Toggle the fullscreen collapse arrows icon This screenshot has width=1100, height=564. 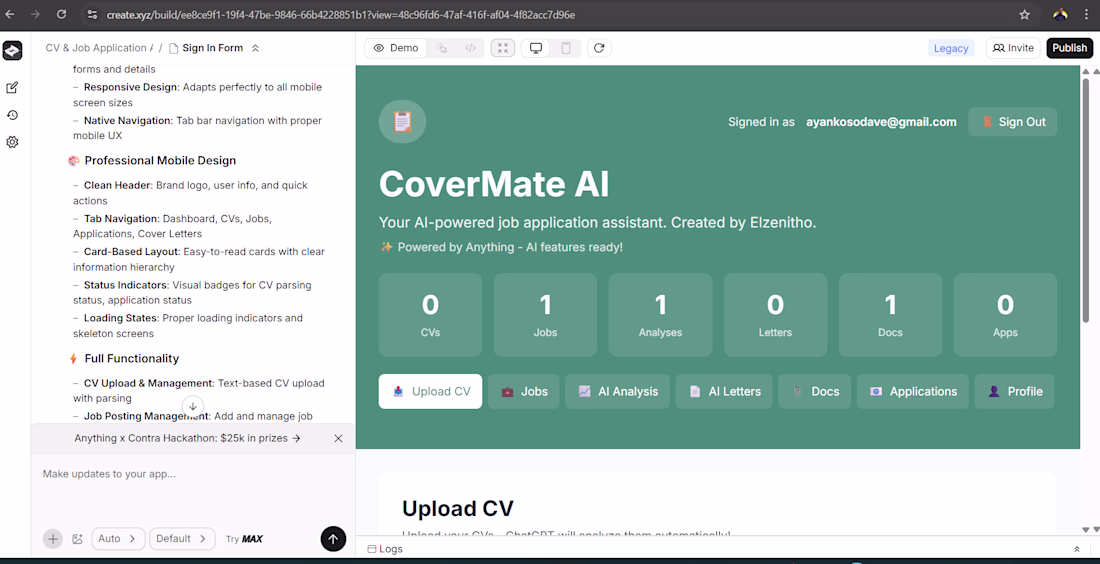(503, 48)
